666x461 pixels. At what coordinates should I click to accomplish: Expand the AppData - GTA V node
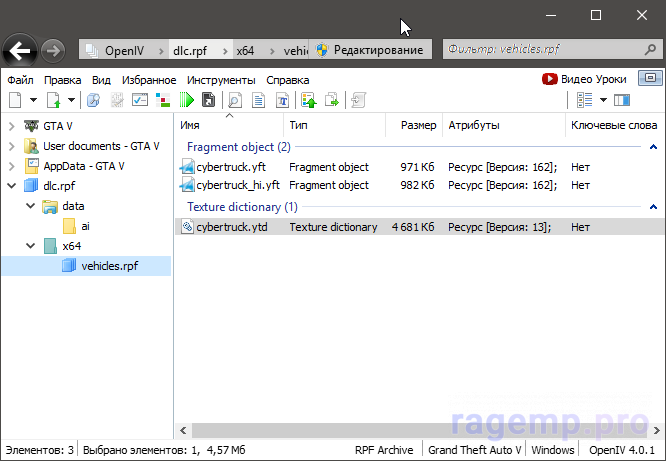(12, 166)
